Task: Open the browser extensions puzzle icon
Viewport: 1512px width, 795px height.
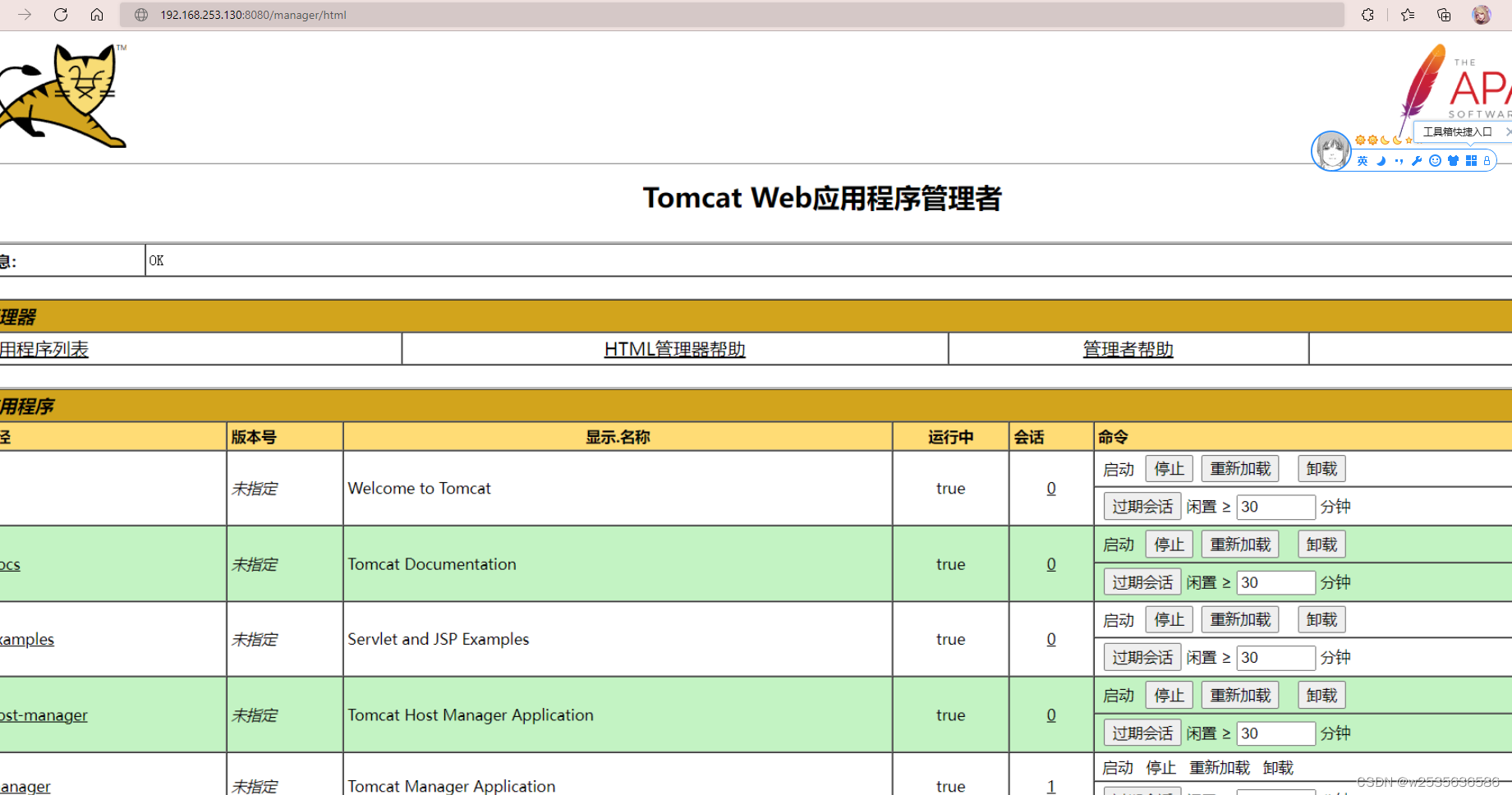Action: click(1367, 15)
